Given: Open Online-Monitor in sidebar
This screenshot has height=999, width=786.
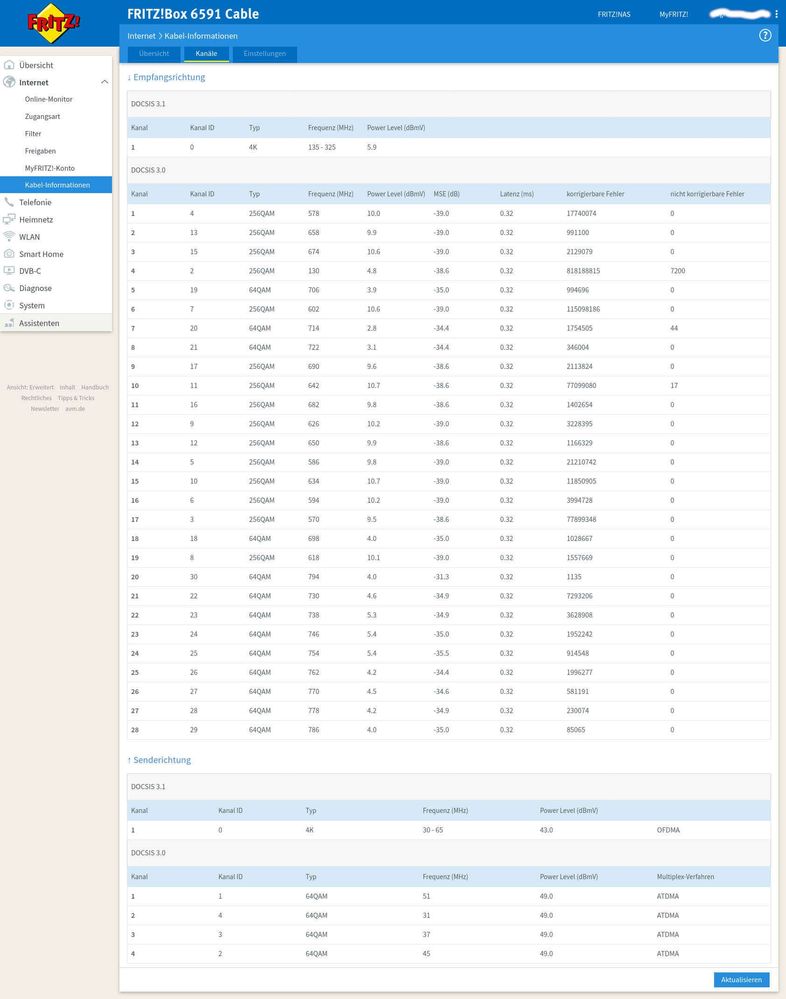Looking at the screenshot, I should [x=48, y=99].
